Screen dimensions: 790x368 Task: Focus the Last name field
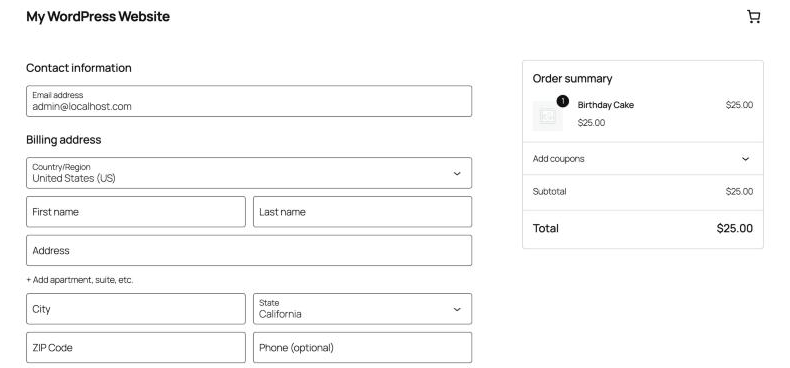[362, 212]
